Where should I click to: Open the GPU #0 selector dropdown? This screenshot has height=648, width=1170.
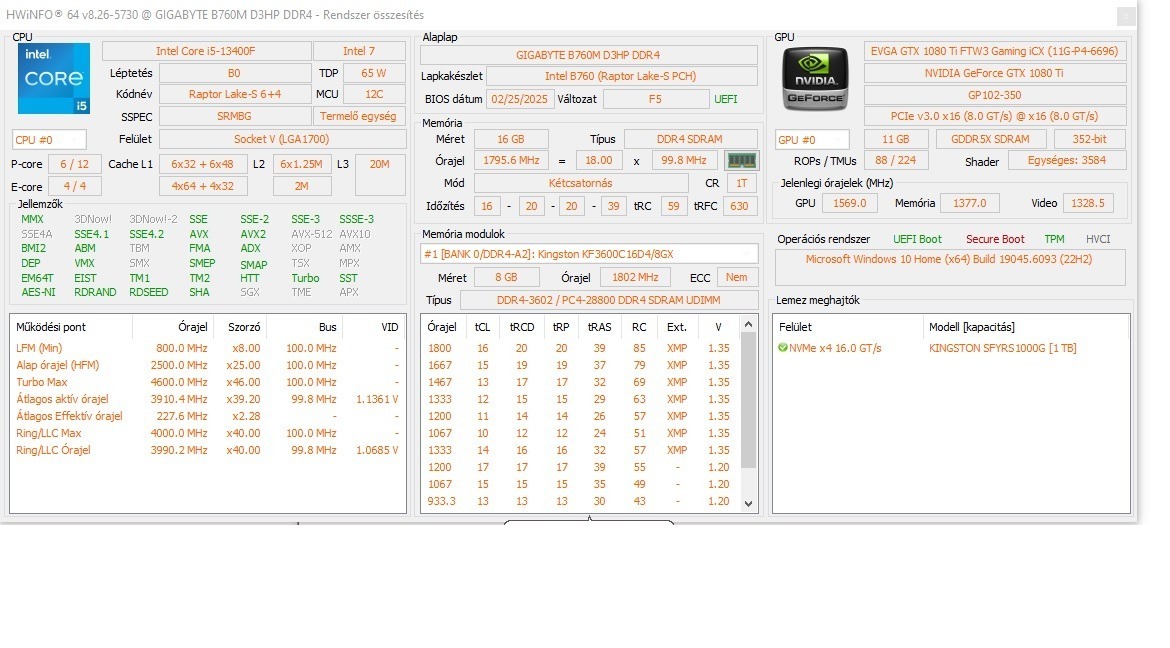tap(813, 140)
